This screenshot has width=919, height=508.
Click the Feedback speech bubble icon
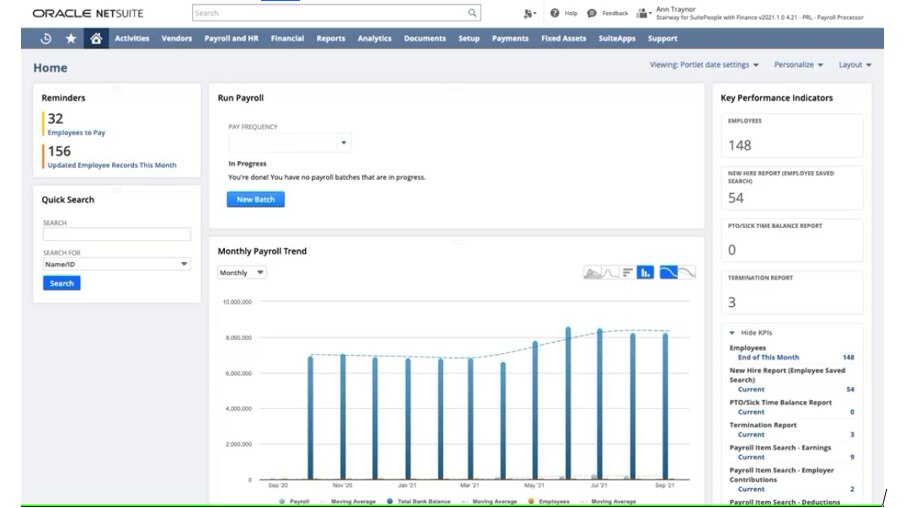pyautogui.click(x=592, y=13)
